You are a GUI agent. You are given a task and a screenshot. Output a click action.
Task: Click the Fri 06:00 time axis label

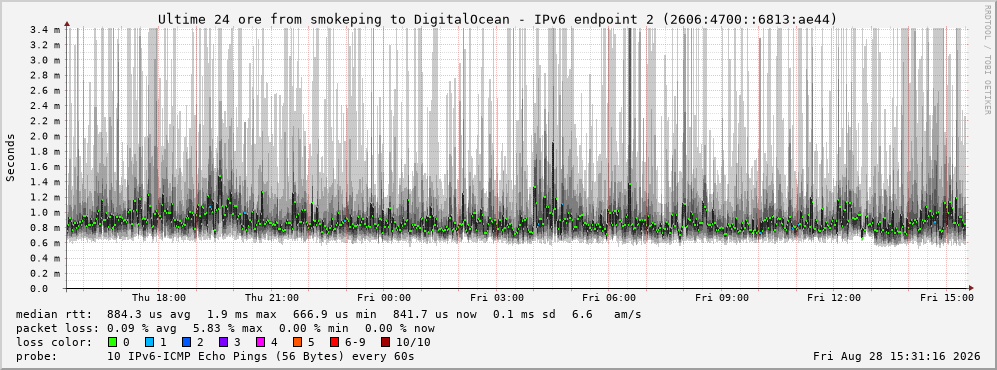pos(609,298)
